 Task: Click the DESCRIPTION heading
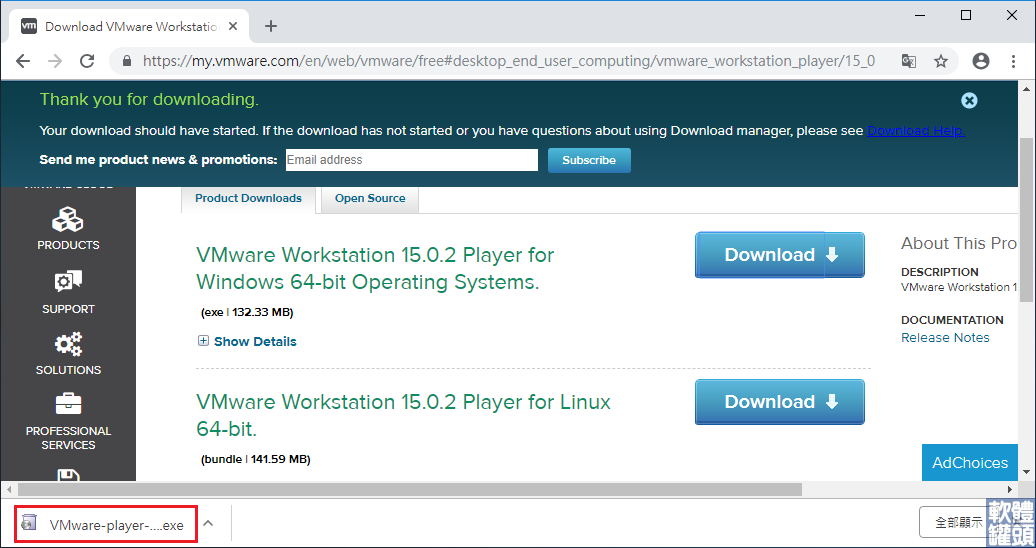(x=940, y=272)
